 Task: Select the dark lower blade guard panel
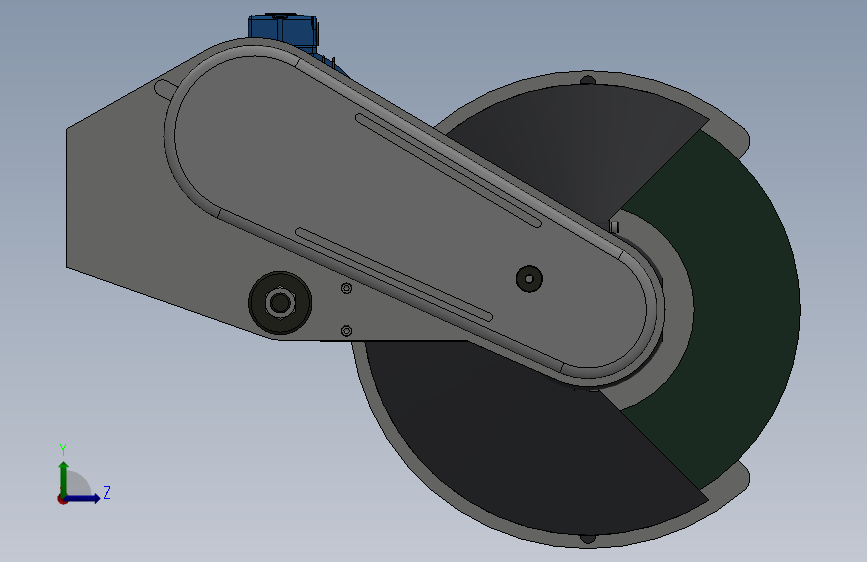(x=531, y=443)
